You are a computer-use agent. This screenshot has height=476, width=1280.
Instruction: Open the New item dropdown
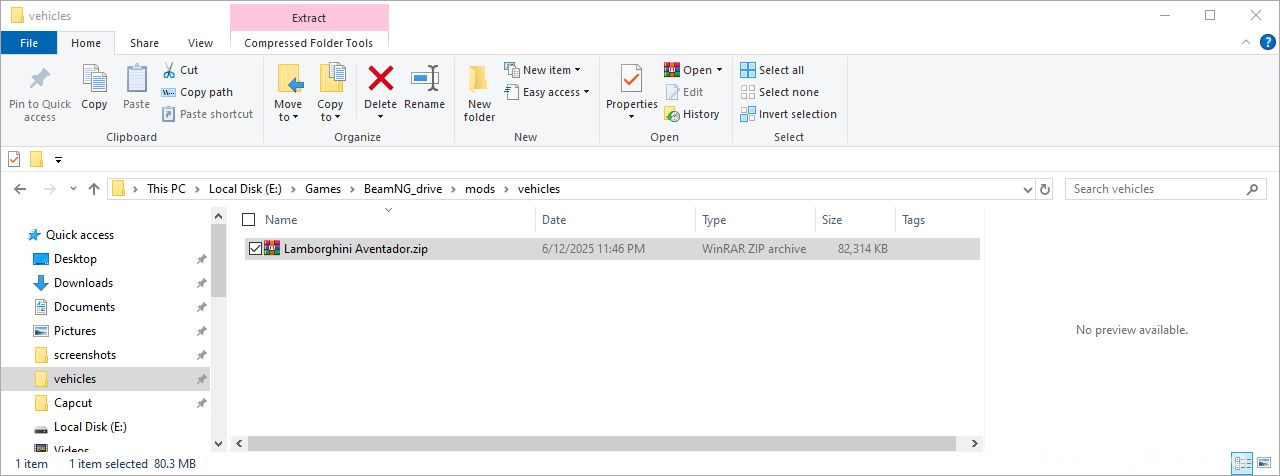543,70
